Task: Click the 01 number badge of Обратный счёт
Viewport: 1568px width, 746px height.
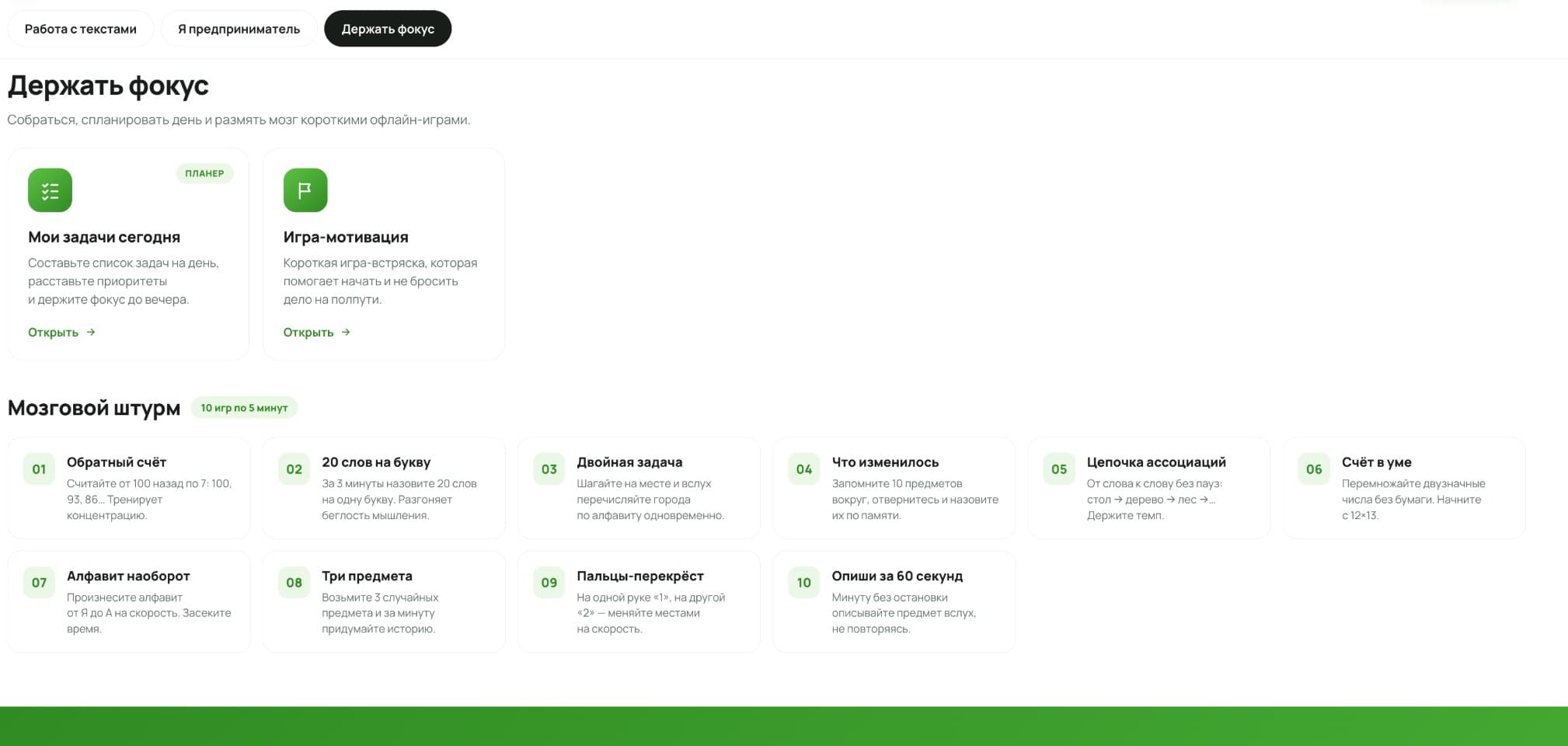Action: click(x=39, y=469)
